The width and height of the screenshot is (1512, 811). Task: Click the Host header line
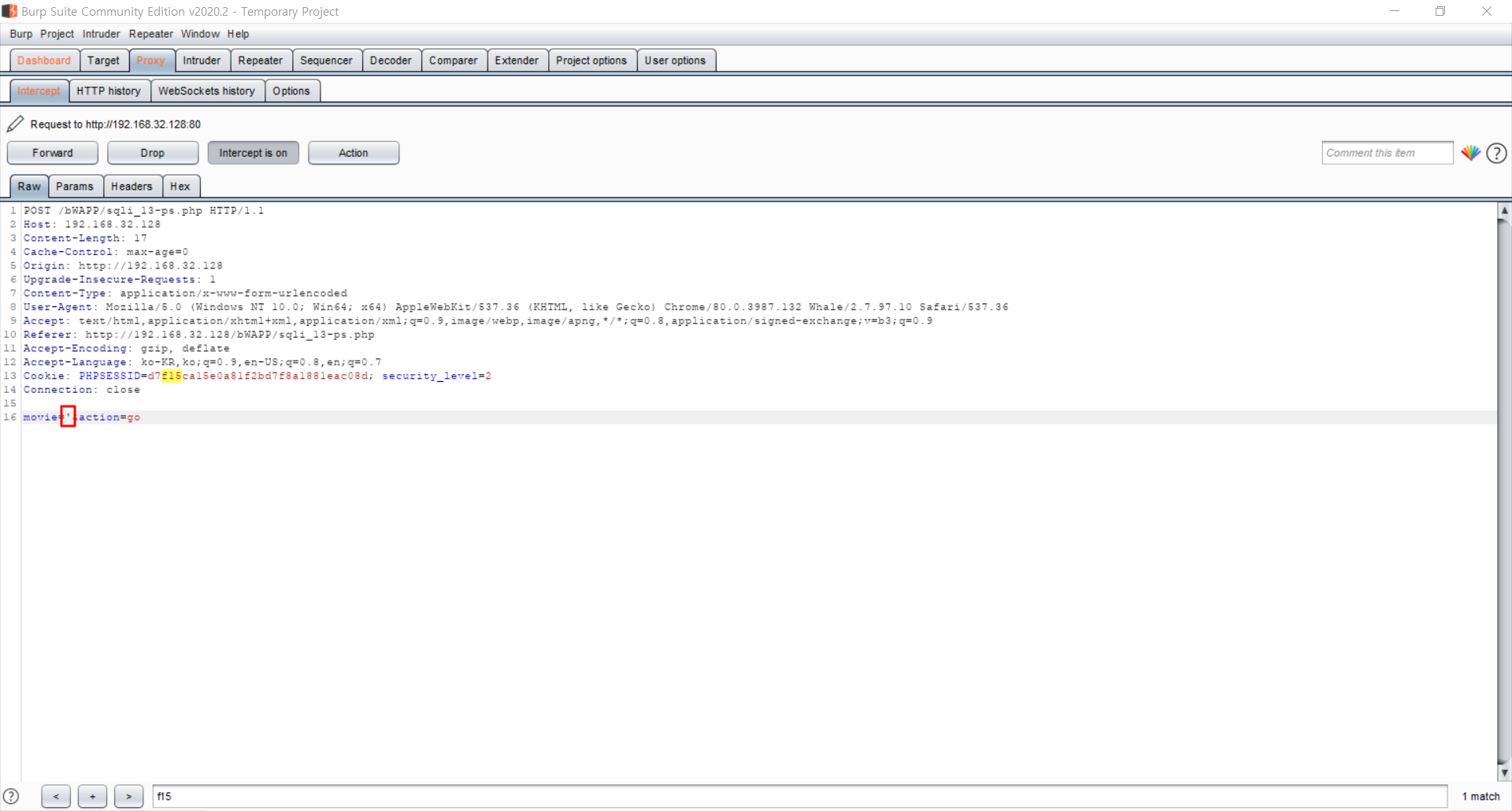point(92,224)
